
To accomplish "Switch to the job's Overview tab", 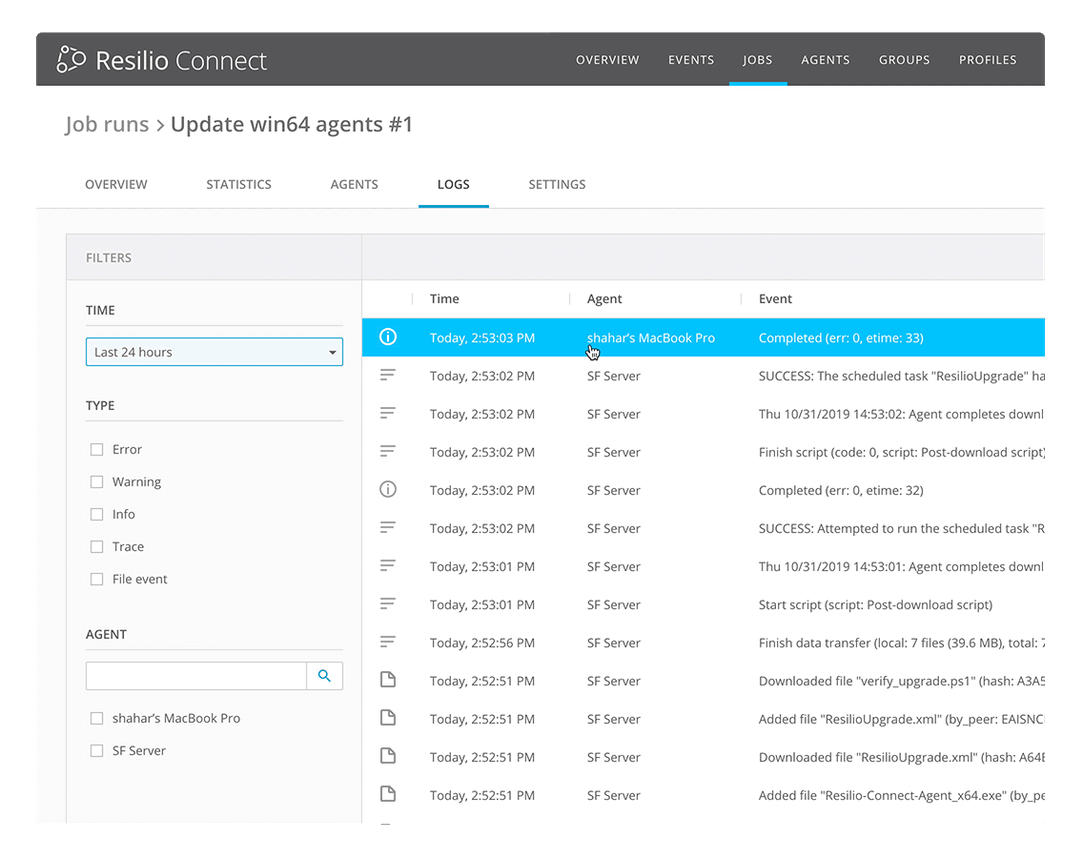I will tap(116, 185).
